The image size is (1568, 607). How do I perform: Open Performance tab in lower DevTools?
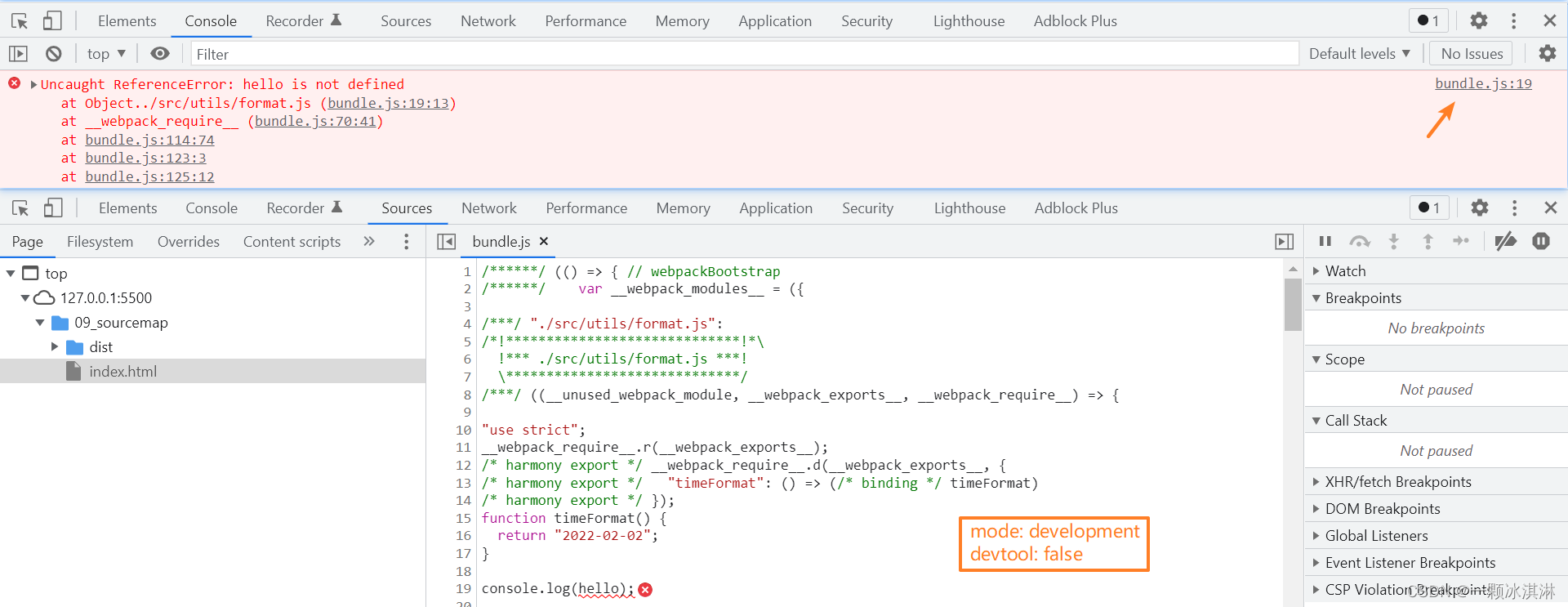tap(586, 208)
